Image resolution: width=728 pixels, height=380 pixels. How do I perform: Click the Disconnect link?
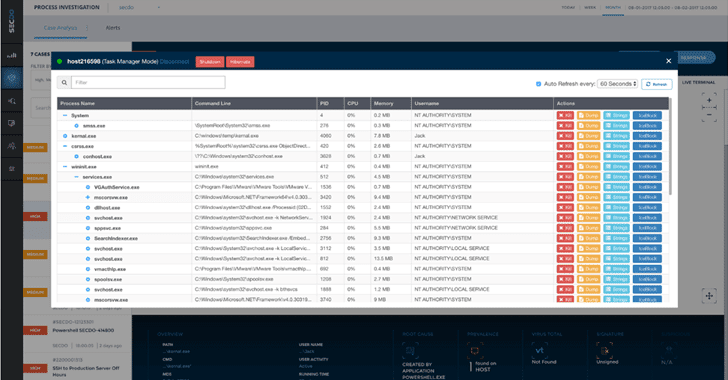(175, 62)
